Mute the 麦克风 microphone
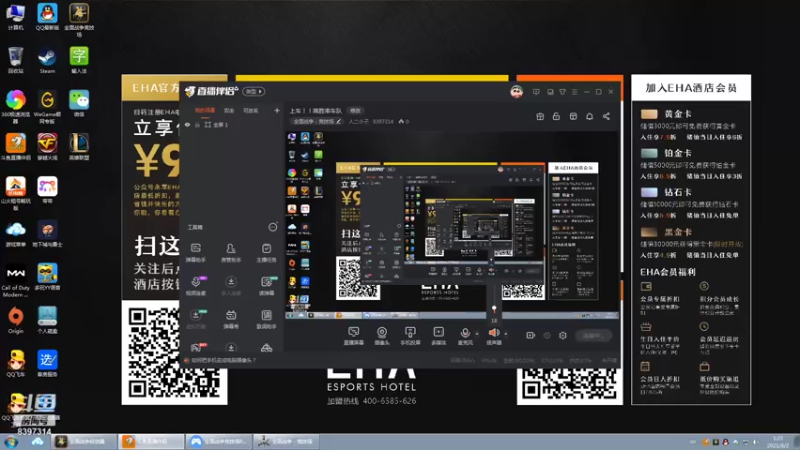Image resolution: width=800 pixels, height=450 pixels. click(465, 336)
